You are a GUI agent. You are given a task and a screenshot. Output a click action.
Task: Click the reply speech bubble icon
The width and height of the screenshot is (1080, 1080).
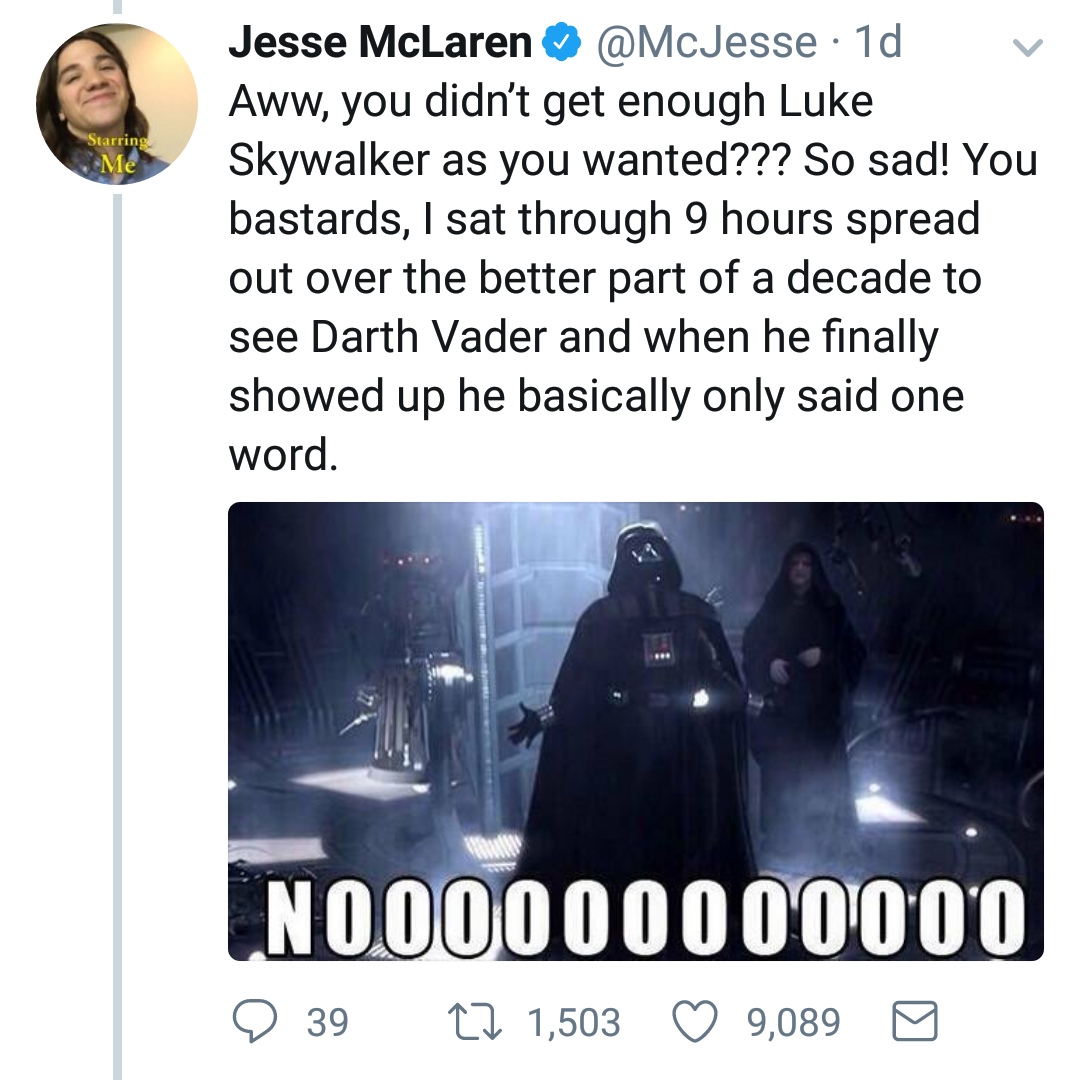pos(255,1021)
